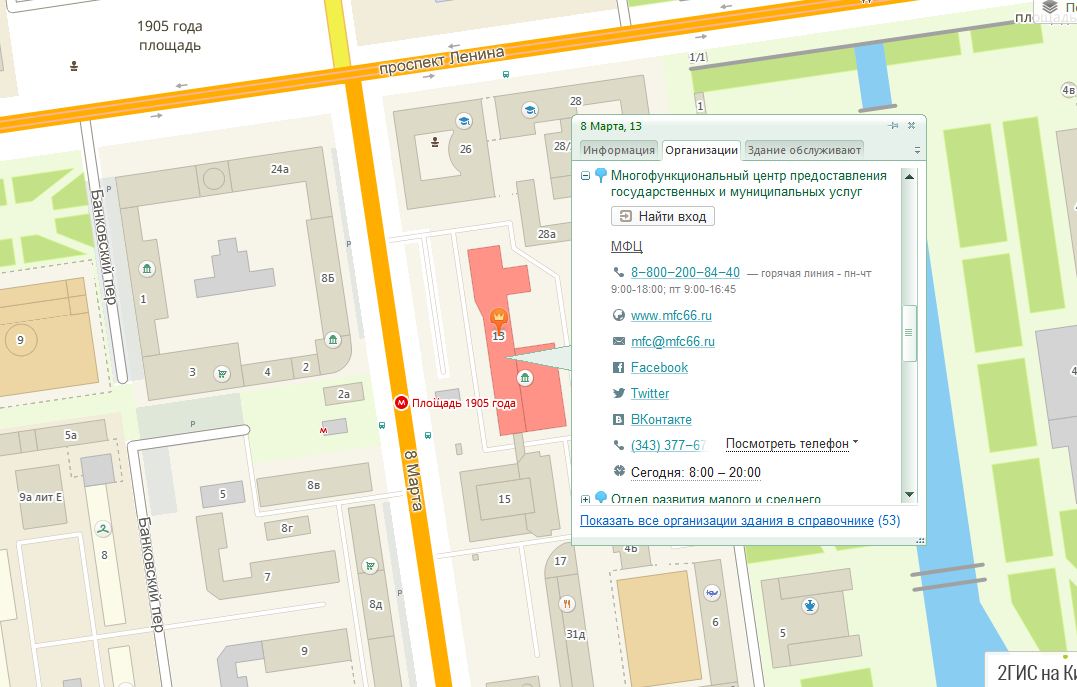The height and width of the screenshot is (687, 1077).
Task: Click the clock icon beside Сегодня hours
Action: (619, 471)
